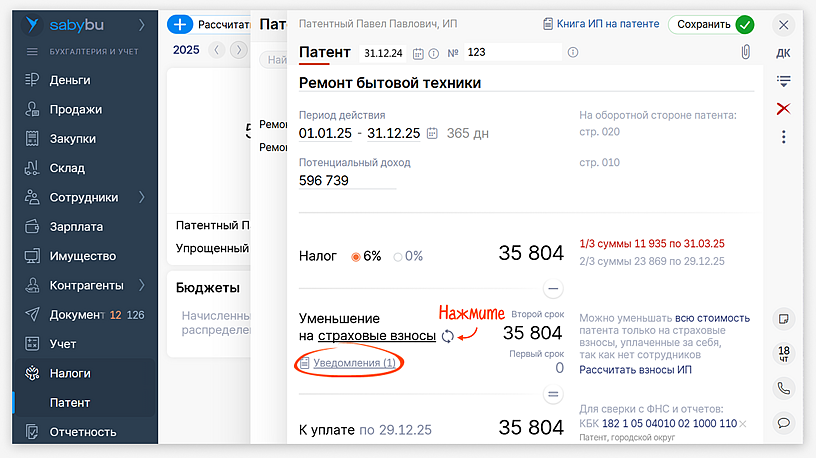Click the Сохранить button

711,25
